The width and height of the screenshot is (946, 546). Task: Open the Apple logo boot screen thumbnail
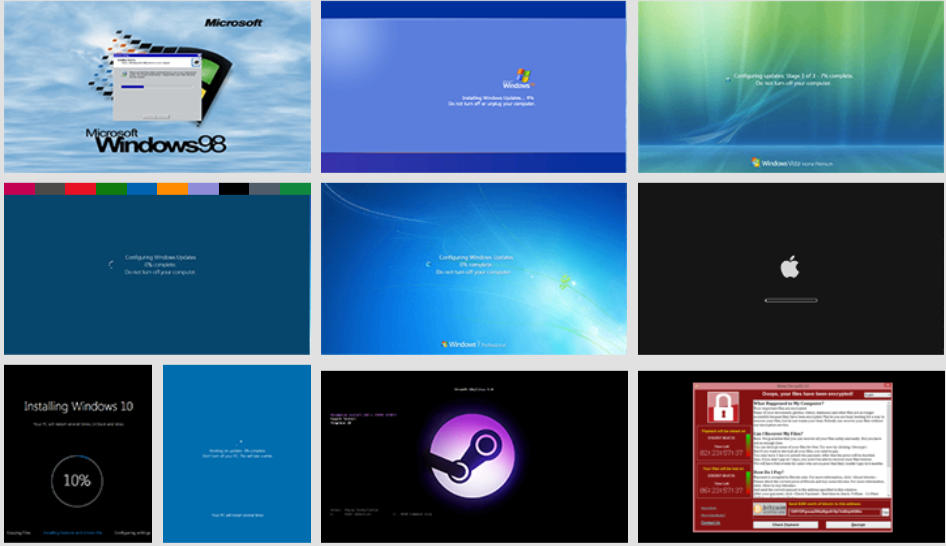point(791,268)
